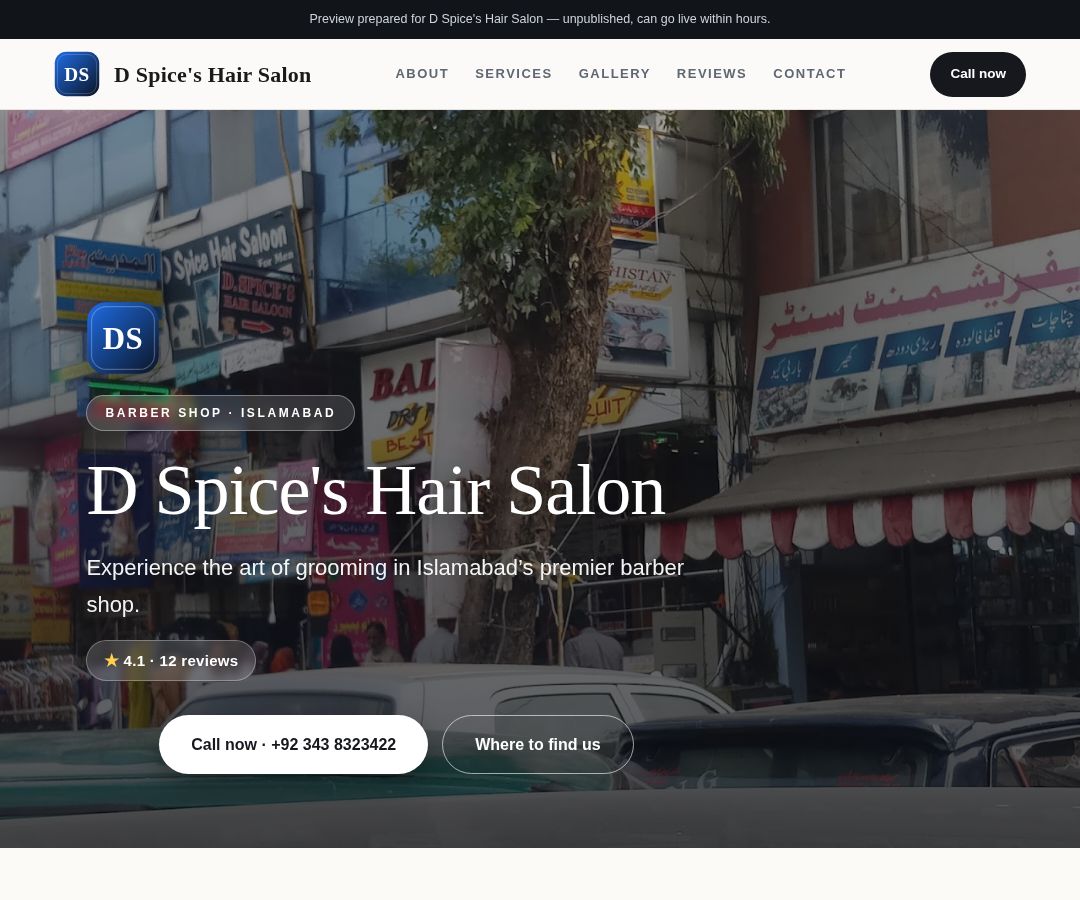Image resolution: width=1080 pixels, height=900 pixels.
Task: Click the large DS logo in hero
Action: [x=123, y=338]
